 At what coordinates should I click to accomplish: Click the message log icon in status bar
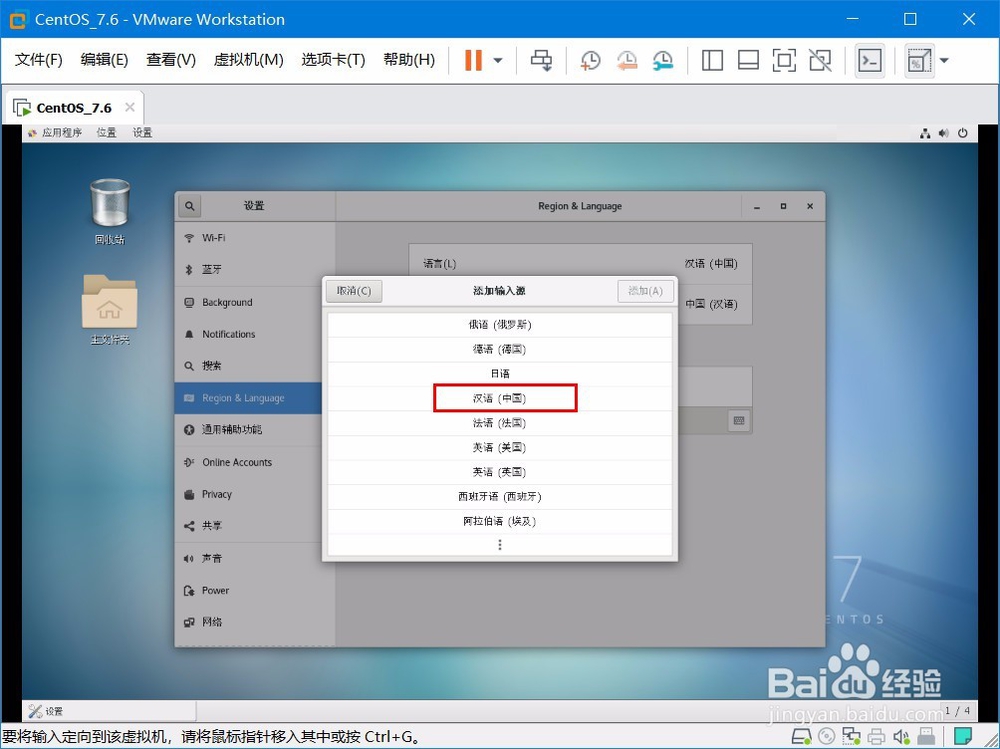click(962, 737)
